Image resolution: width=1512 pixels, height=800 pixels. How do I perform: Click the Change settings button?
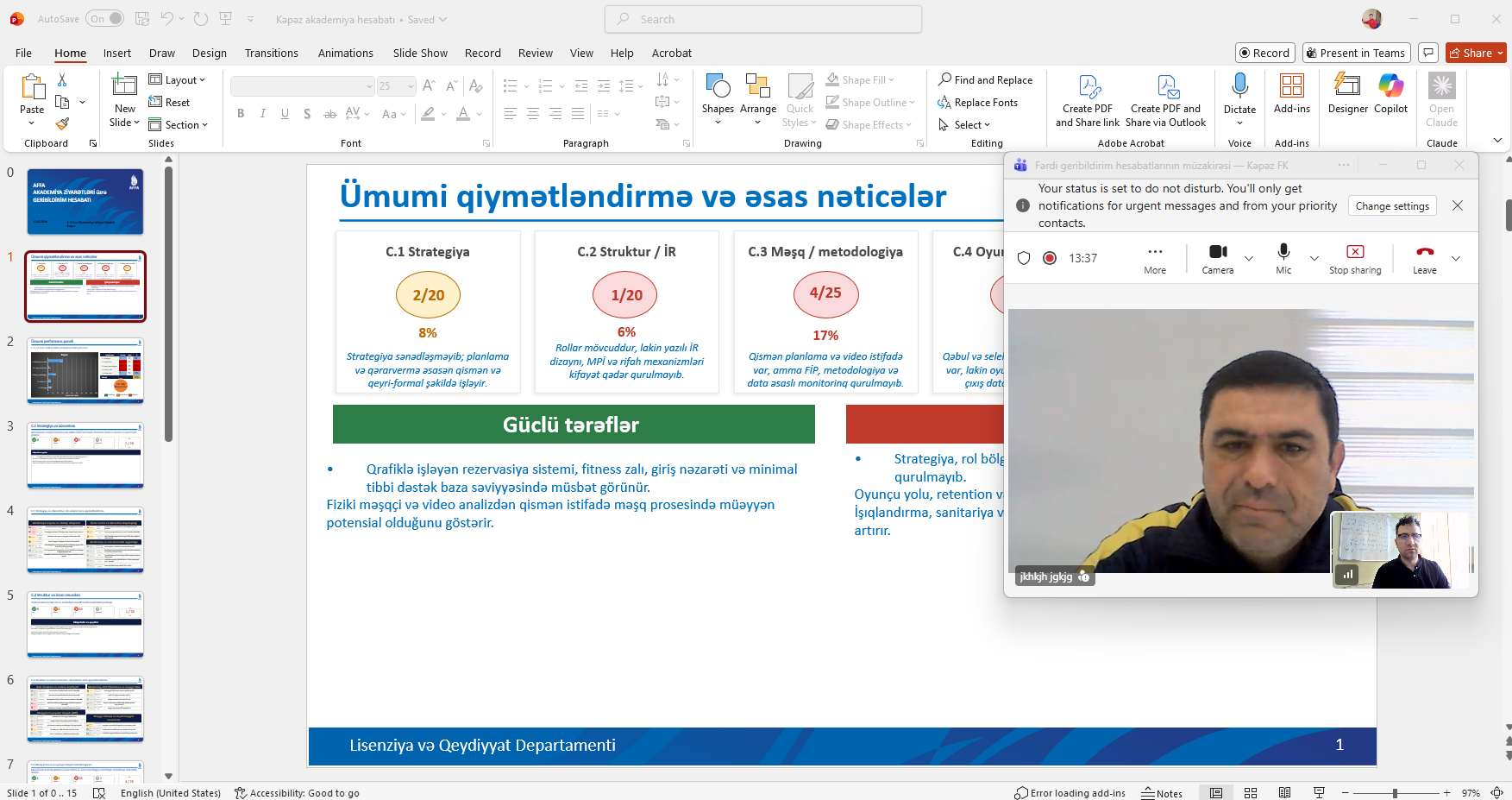[1392, 206]
